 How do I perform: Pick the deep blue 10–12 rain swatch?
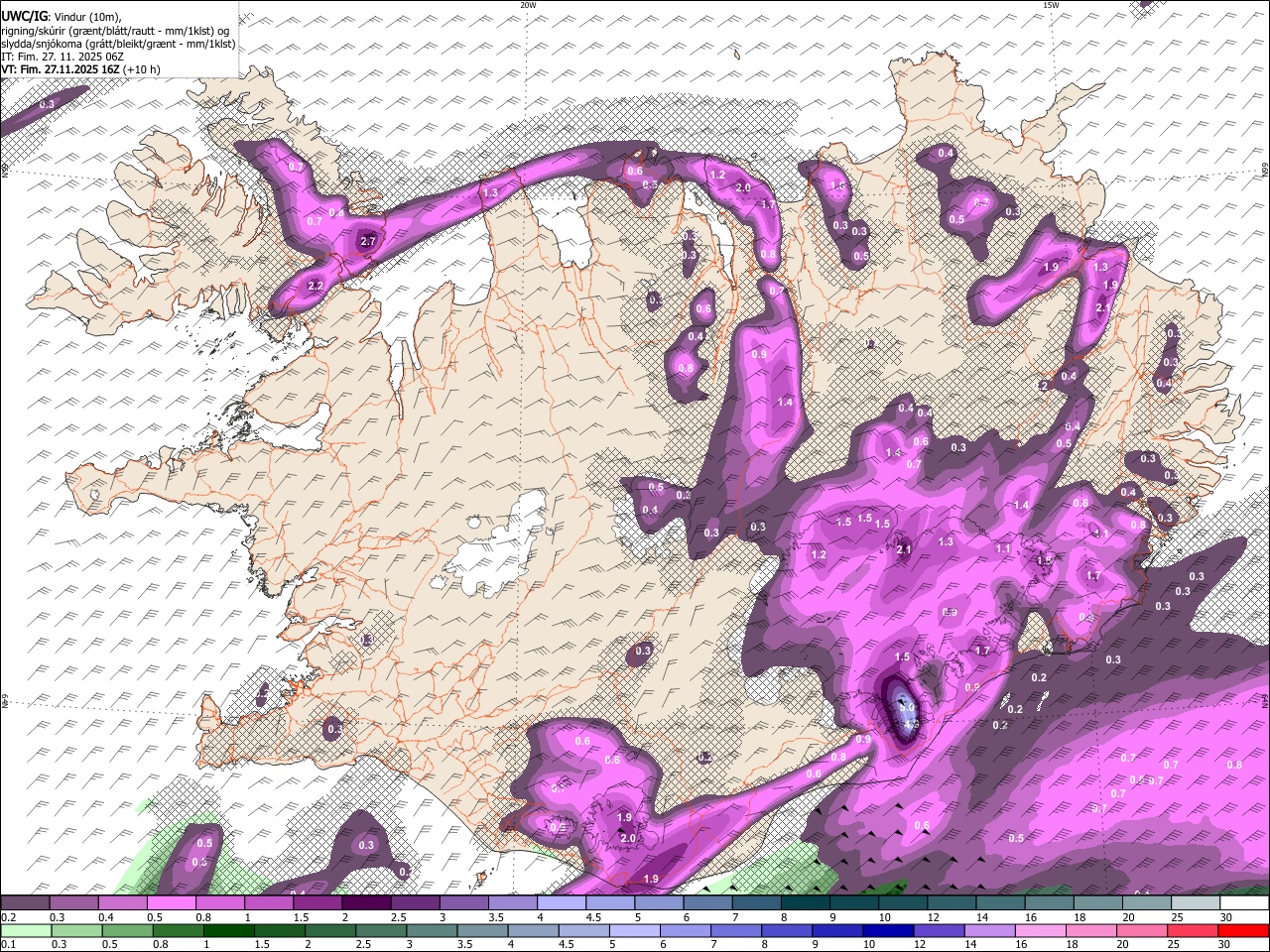pos(888,930)
